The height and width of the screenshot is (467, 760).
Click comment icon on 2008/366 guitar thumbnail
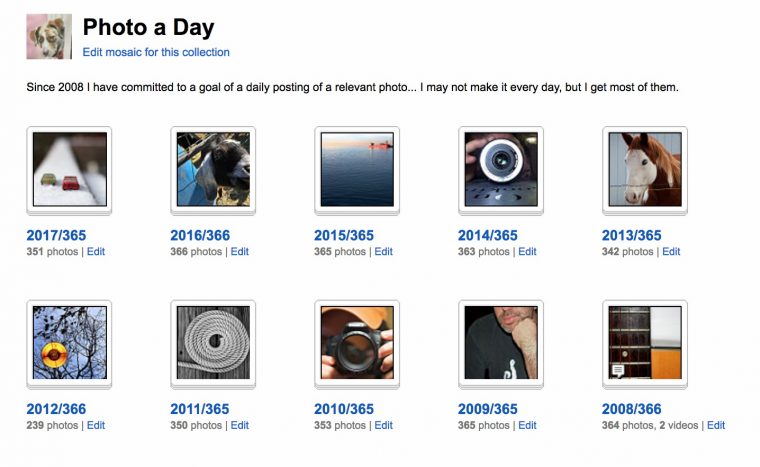click(x=618, y=371)
